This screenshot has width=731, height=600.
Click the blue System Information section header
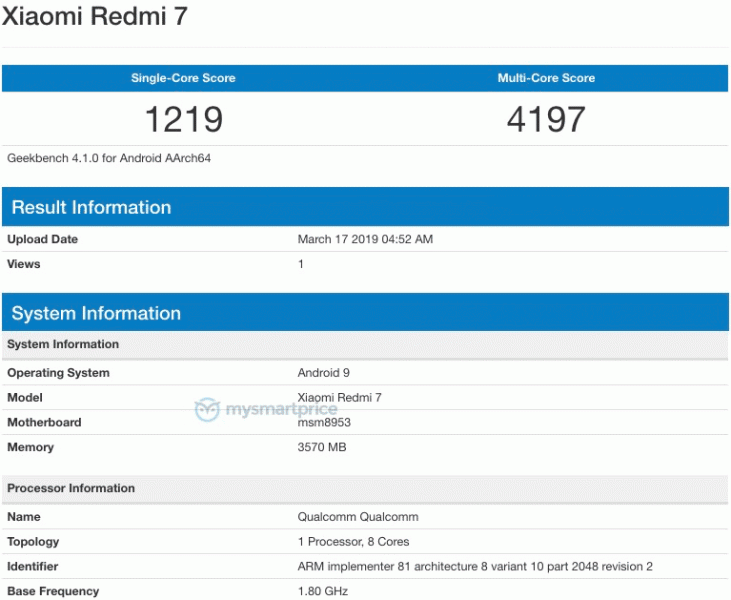pos(96,313)
